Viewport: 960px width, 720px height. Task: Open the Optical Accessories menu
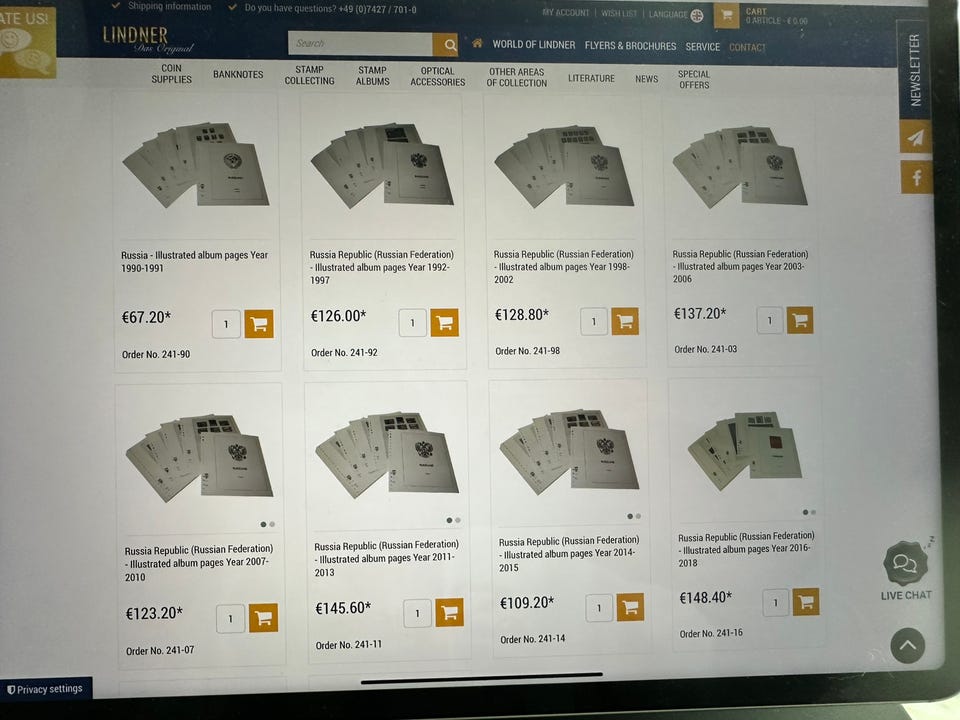coord(438,76)
